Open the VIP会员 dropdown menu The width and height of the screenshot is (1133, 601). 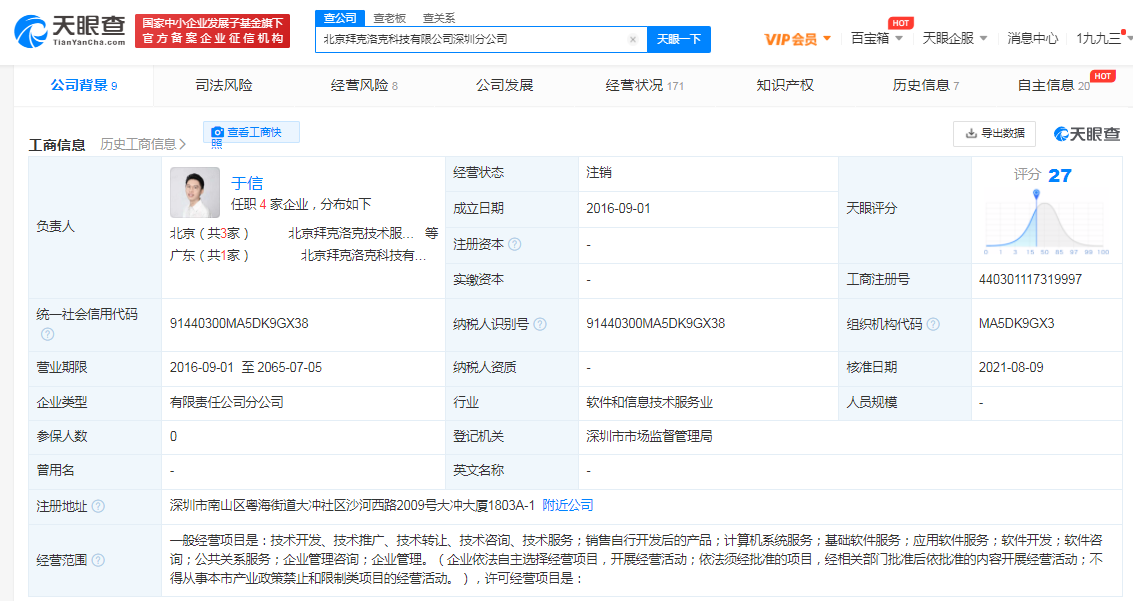coord(798,39)
